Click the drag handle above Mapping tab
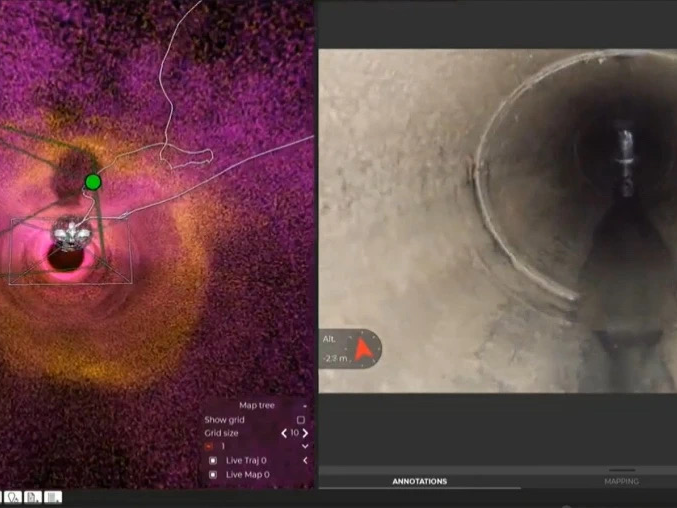The height and width of the screenshot is (508, 677). (x=621, y=469)
